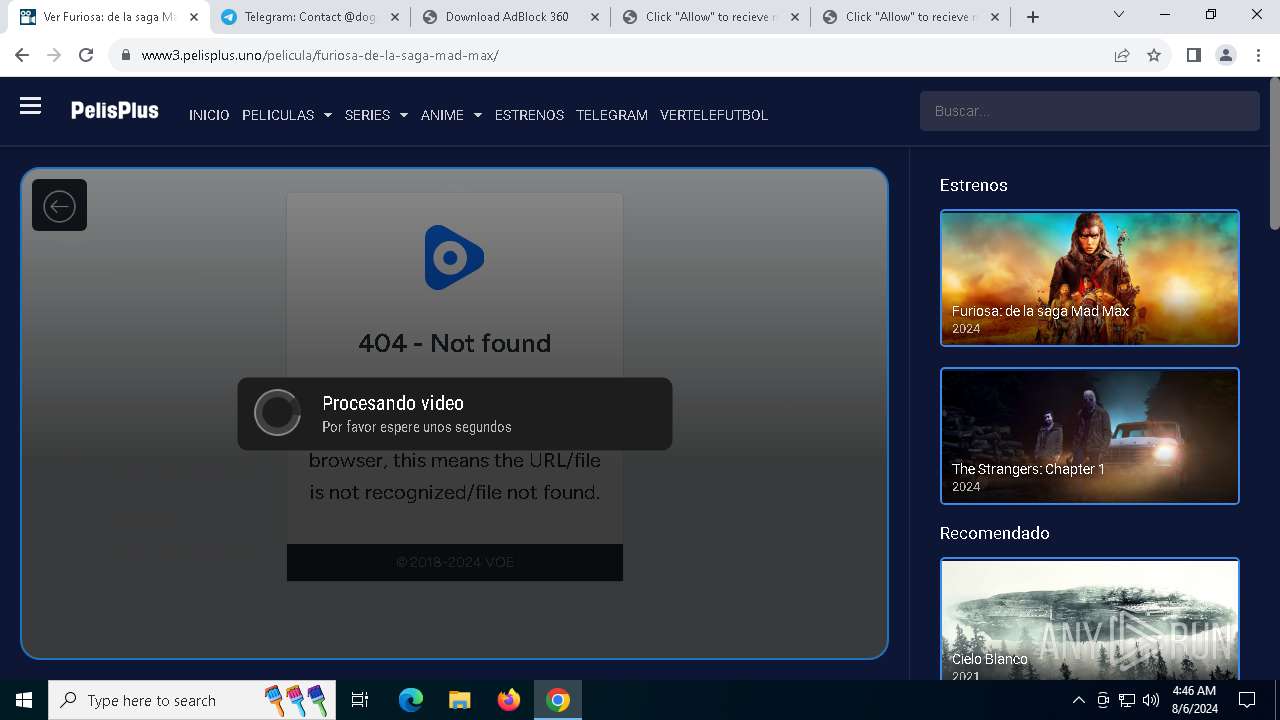Click the back arrow in video player
This screenshot has height=720, width=1280.
tap(59, 205)
